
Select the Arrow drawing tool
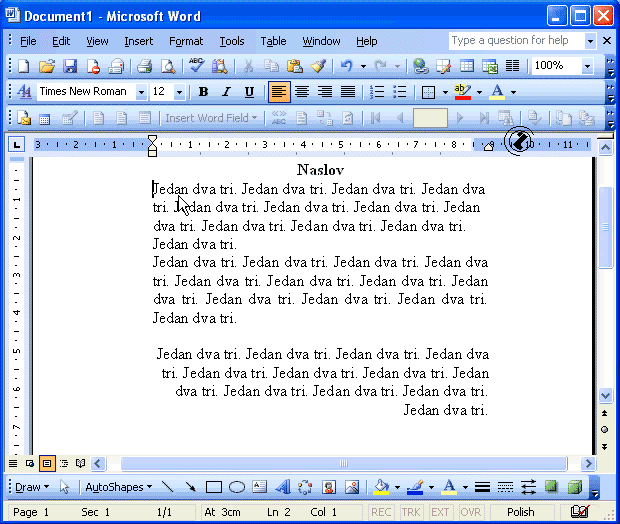click(191, 487)
